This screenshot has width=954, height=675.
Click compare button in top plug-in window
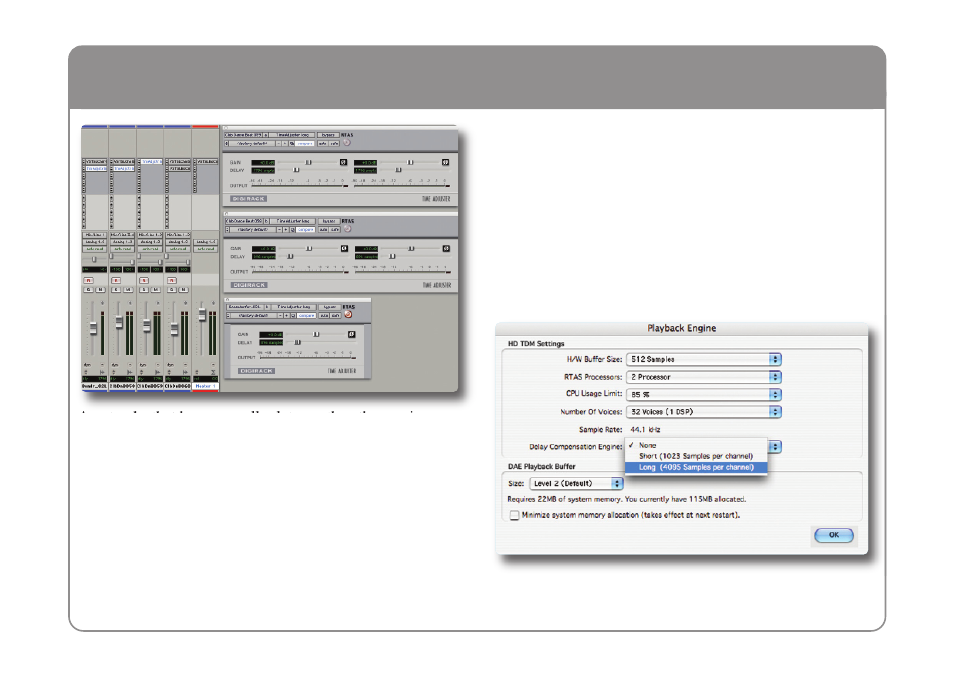coord(305,144)
